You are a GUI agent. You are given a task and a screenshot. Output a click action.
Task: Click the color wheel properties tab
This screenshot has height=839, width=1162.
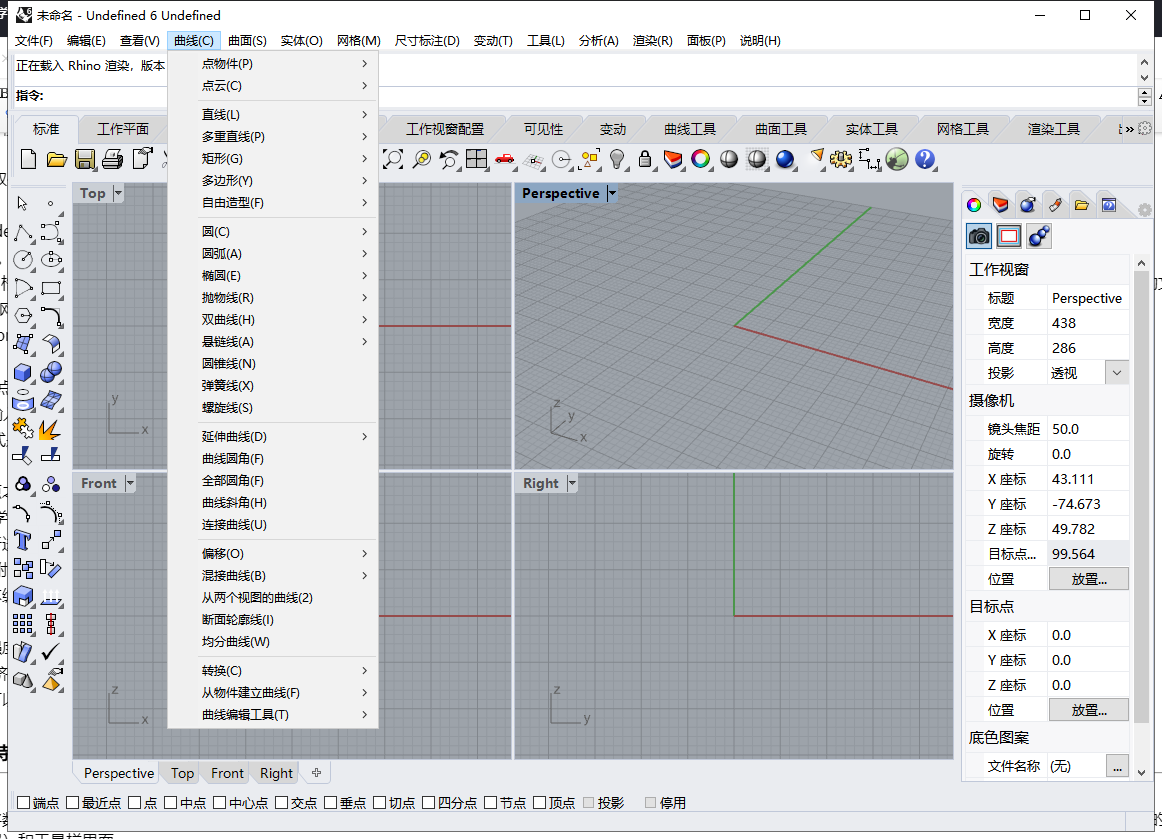(974, 205)
